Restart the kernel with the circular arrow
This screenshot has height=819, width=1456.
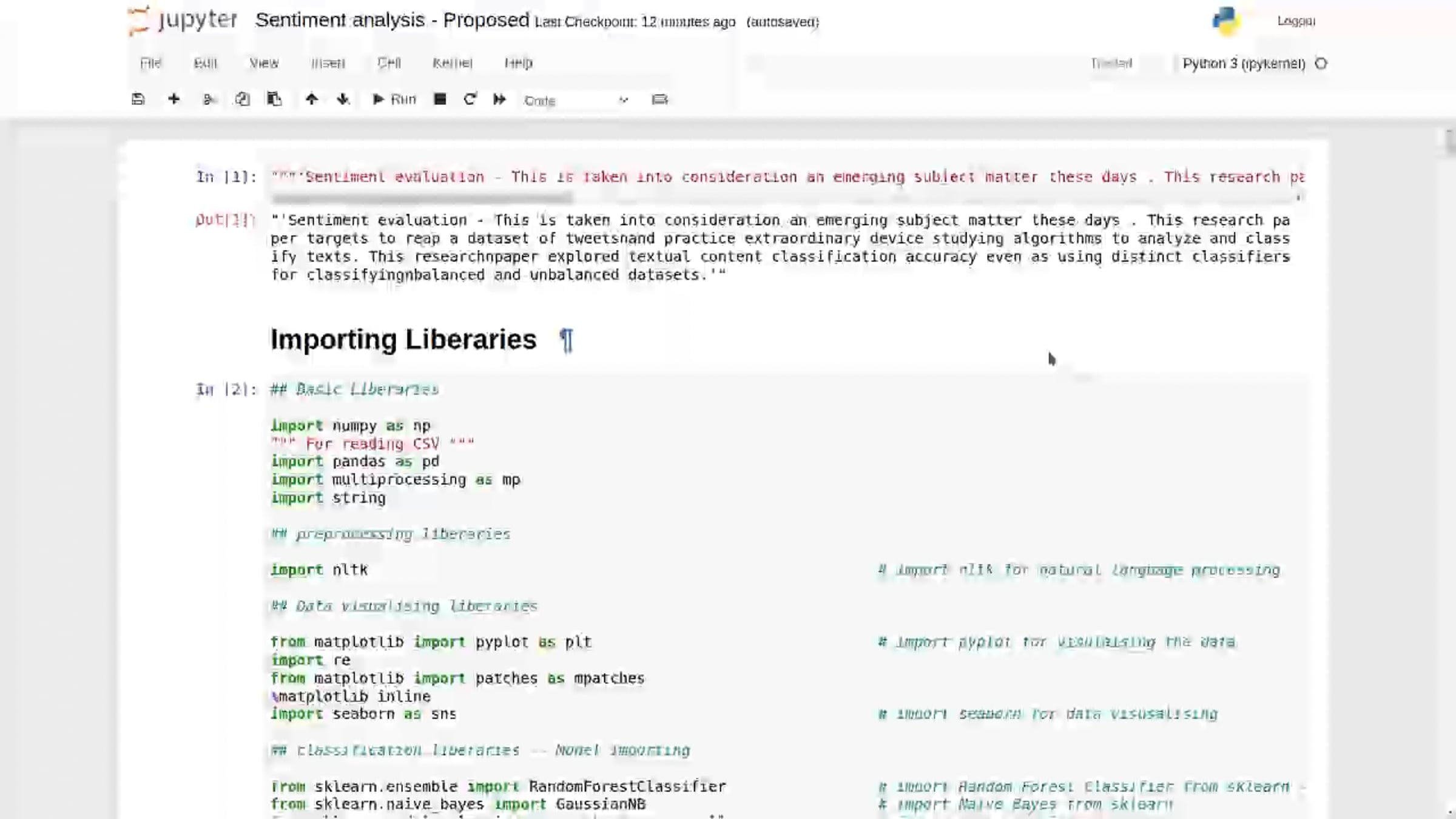[470, 99]
